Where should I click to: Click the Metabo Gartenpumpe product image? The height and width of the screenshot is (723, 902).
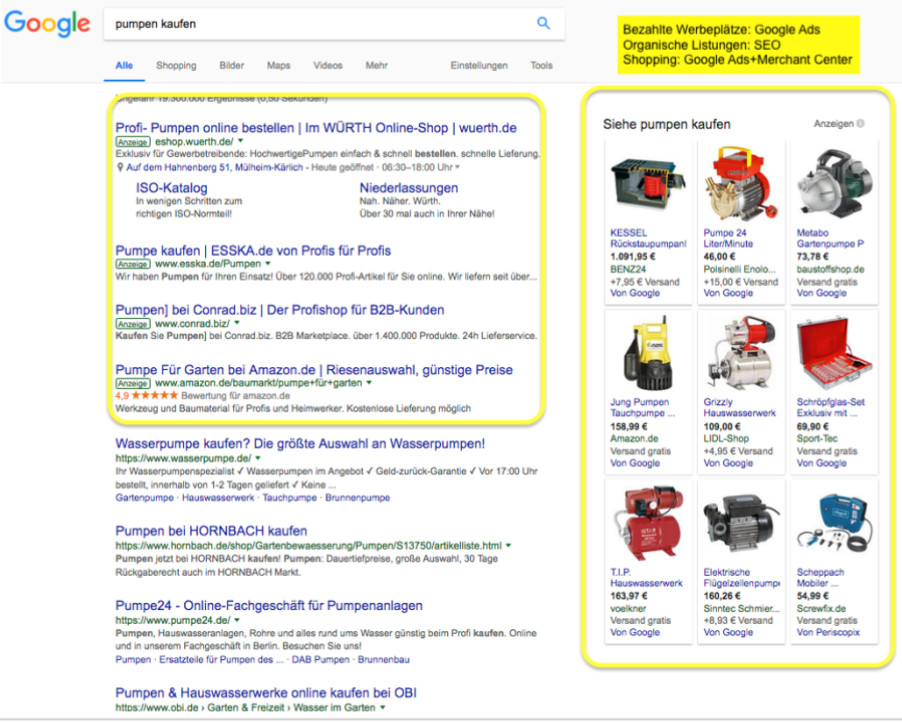point(834,184)
